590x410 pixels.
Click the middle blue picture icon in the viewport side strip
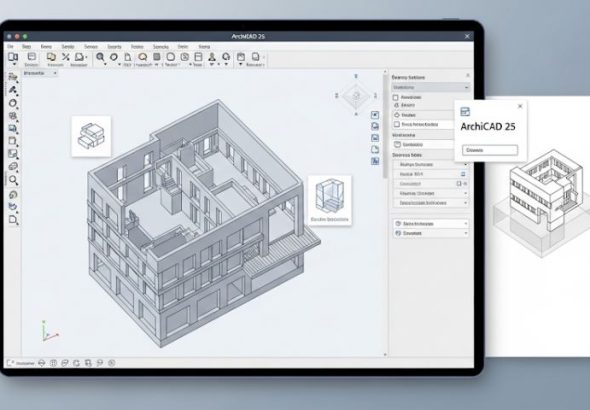coord(375,138)
